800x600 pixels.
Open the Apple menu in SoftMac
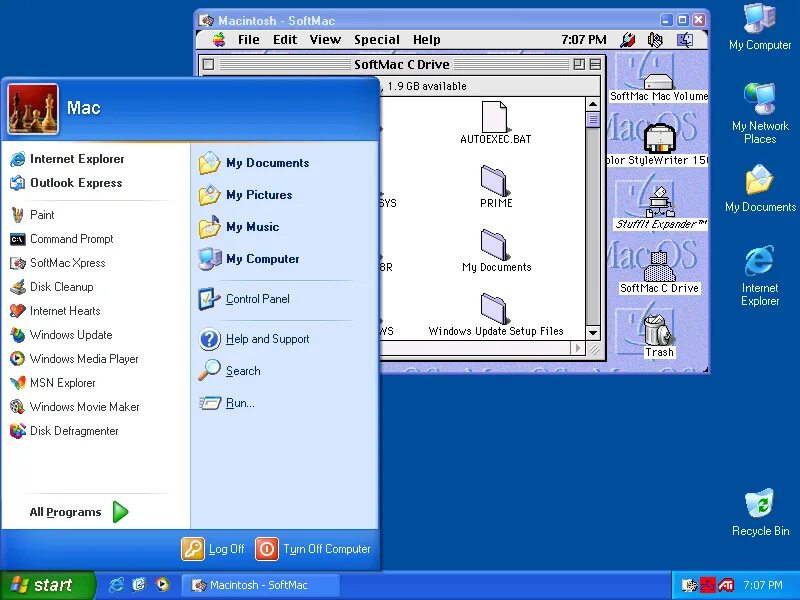219,40
